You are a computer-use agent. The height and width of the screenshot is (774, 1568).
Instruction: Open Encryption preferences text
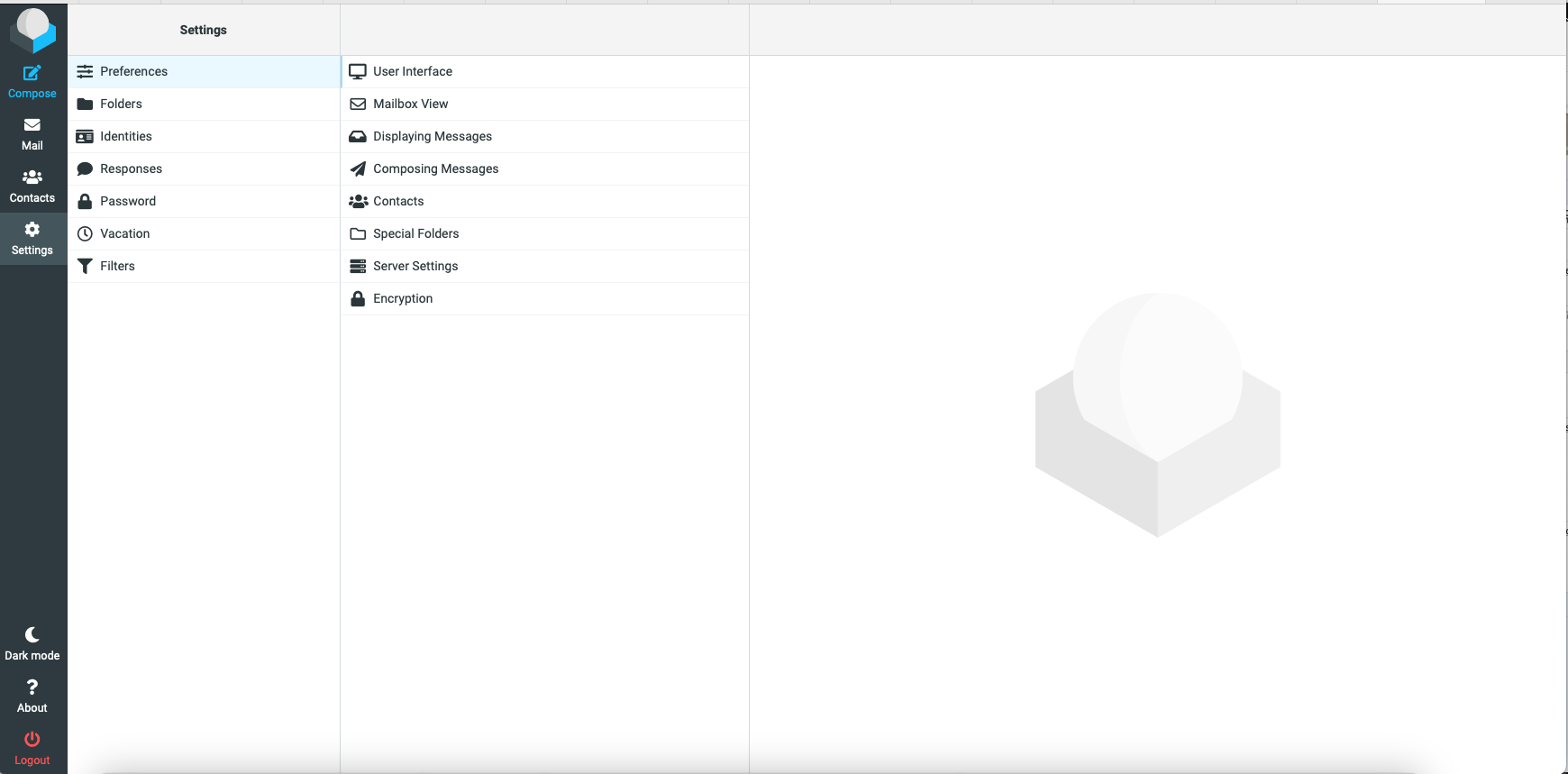click(403, 298)
